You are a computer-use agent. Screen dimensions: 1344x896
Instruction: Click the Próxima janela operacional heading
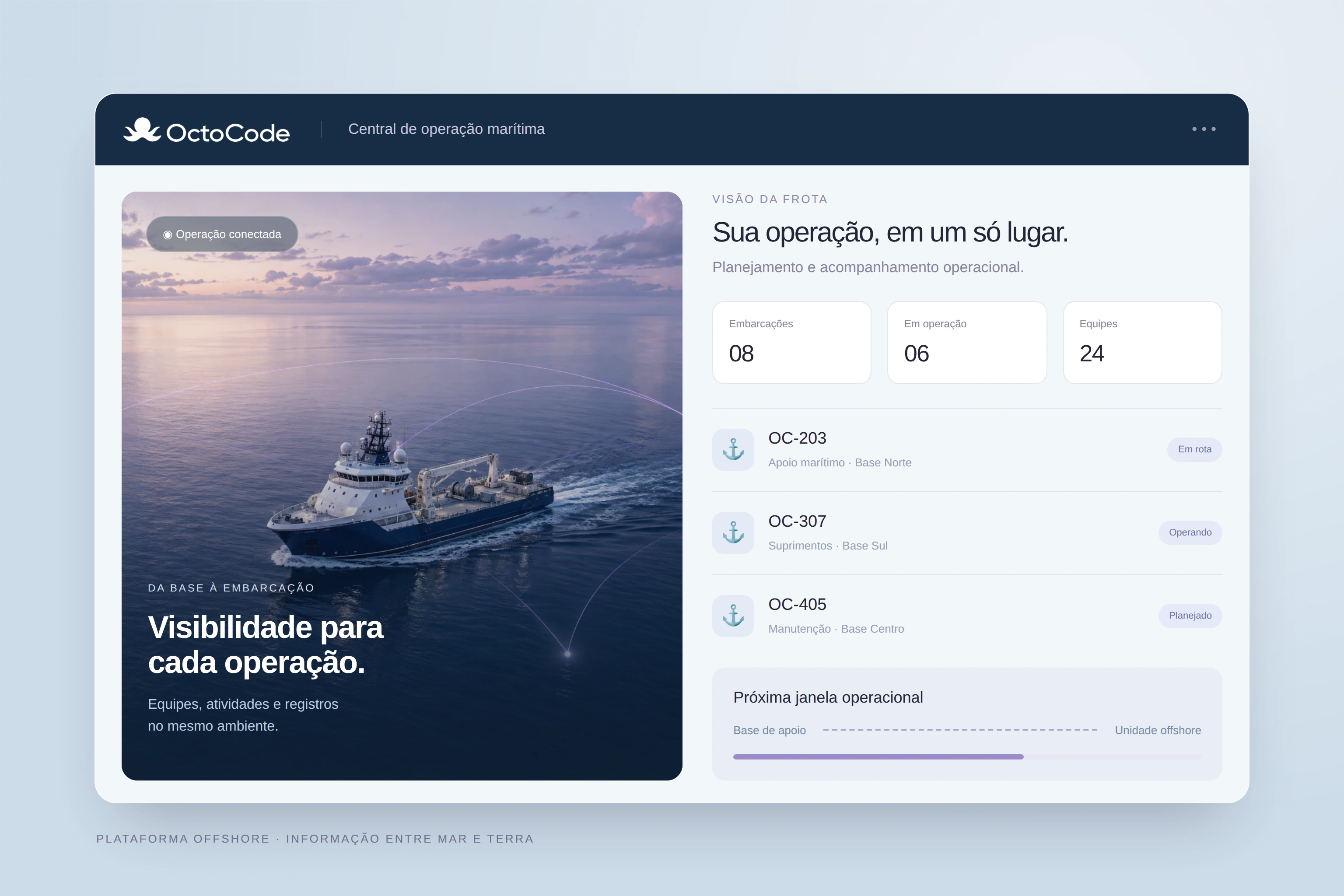pyautogui.click(x=828, y=698)
